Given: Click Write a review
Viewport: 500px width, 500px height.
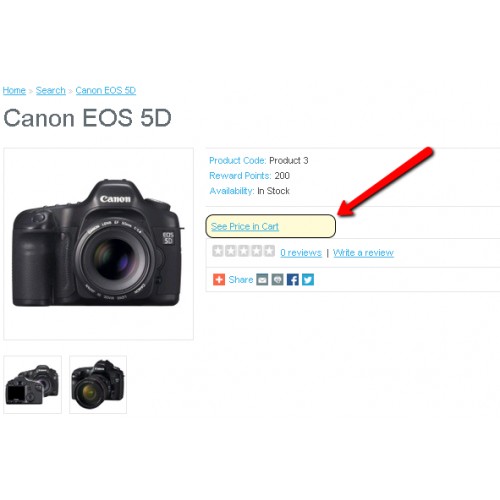Looking at the screenshot, I should click(363, 253).
